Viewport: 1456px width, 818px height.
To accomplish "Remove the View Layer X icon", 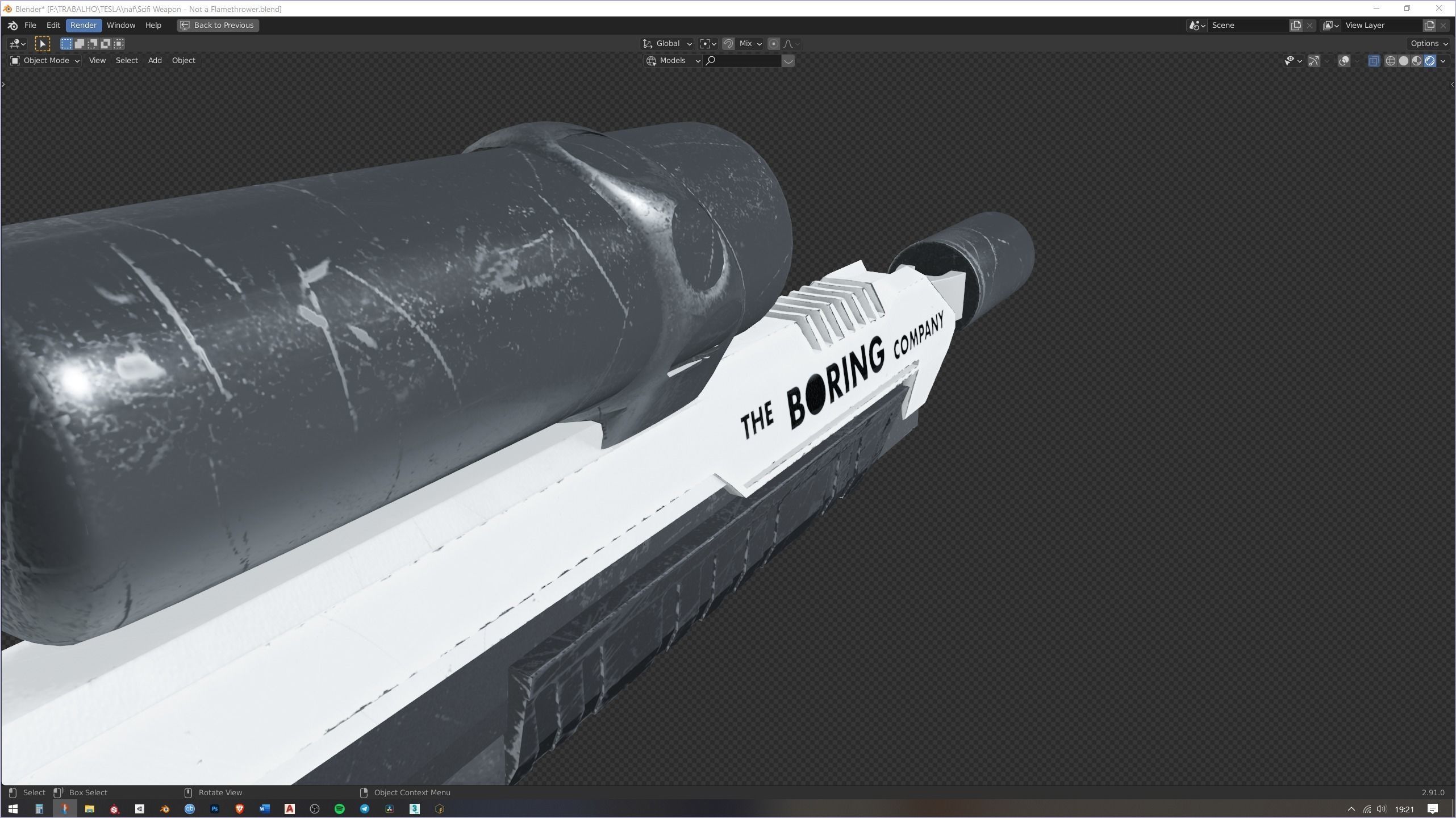I will coord(1443,26).
